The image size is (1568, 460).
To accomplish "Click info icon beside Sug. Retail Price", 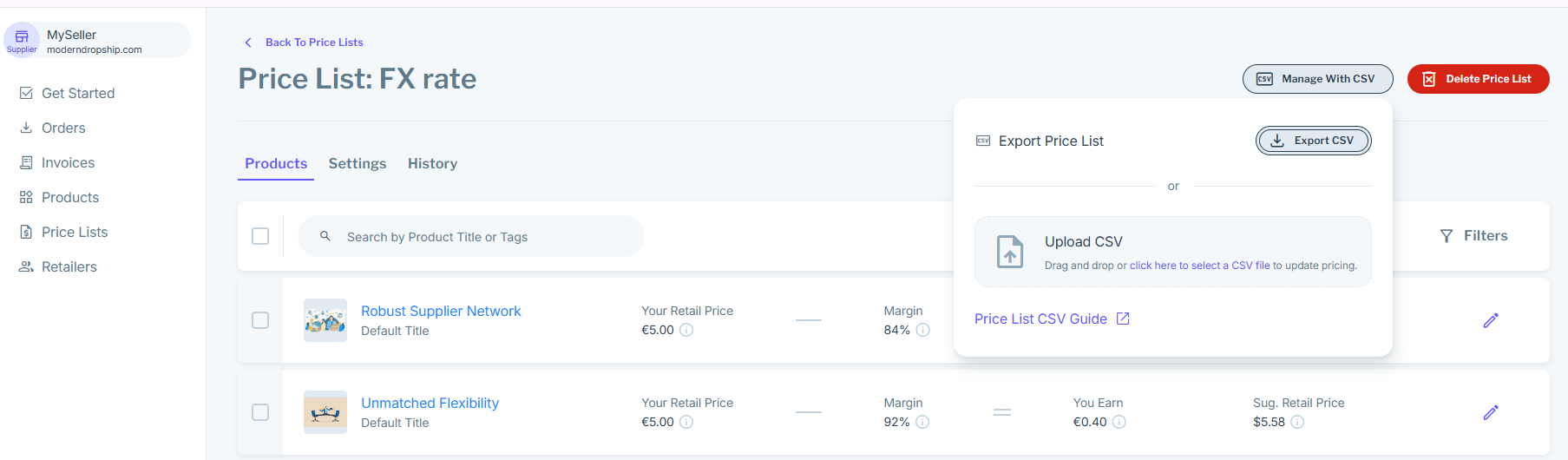I will click(1297, 422).
